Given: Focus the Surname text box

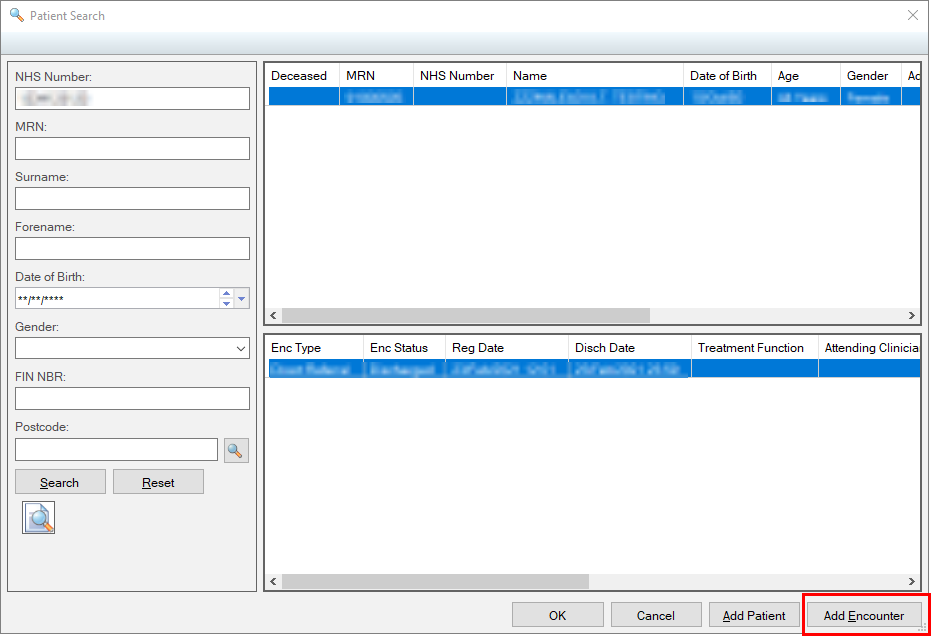Looking at the screenshot, I should pos(132,198).
